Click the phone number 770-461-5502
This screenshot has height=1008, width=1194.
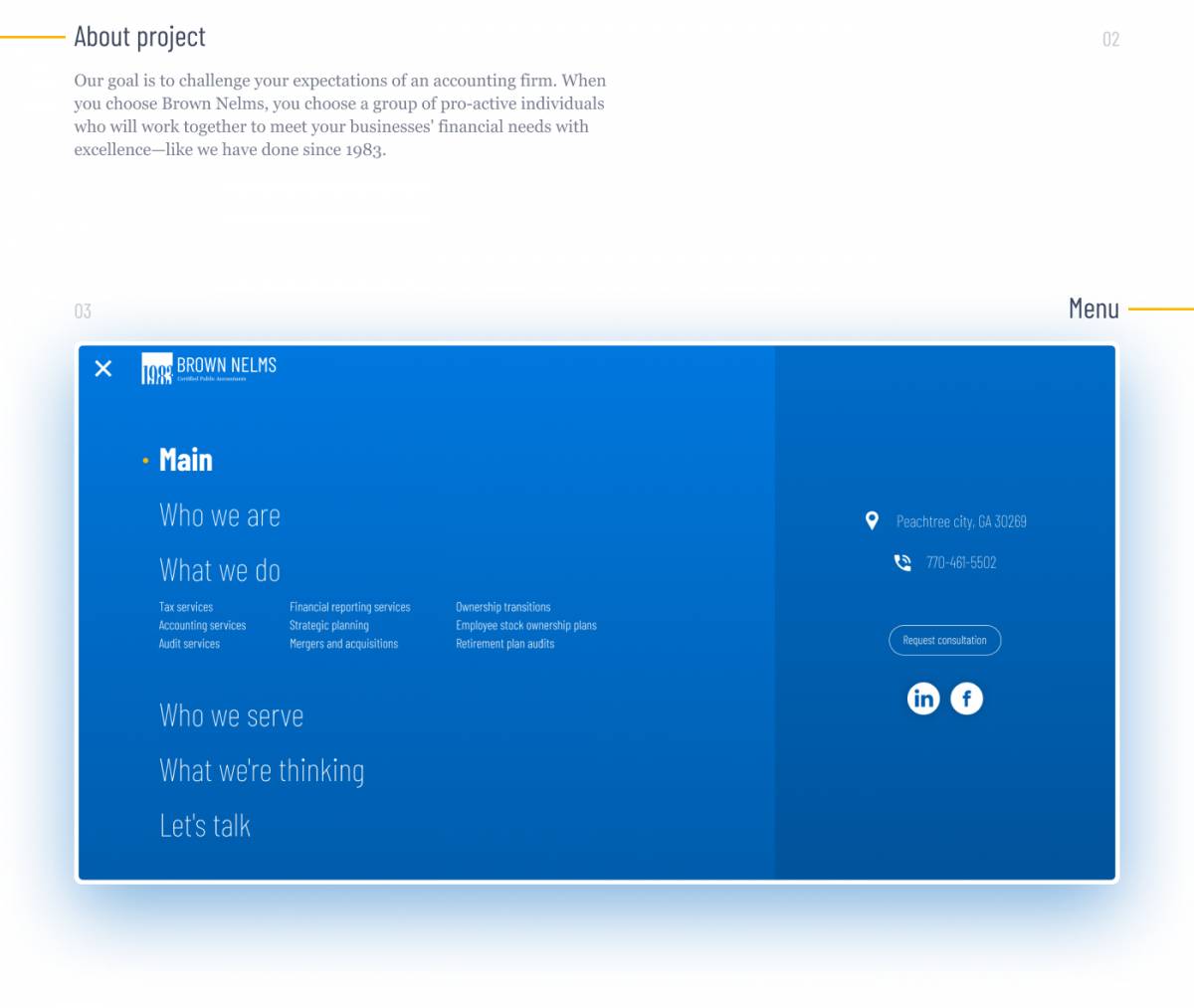[x=961, y=562]
